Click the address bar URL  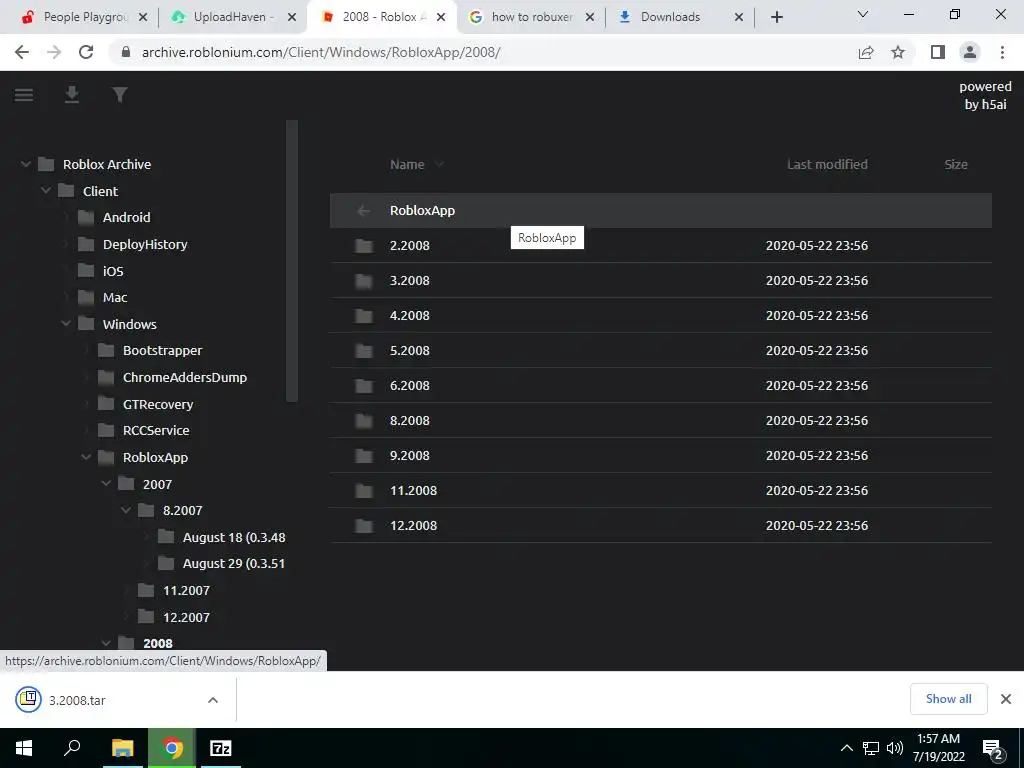(x=321, y=52)
